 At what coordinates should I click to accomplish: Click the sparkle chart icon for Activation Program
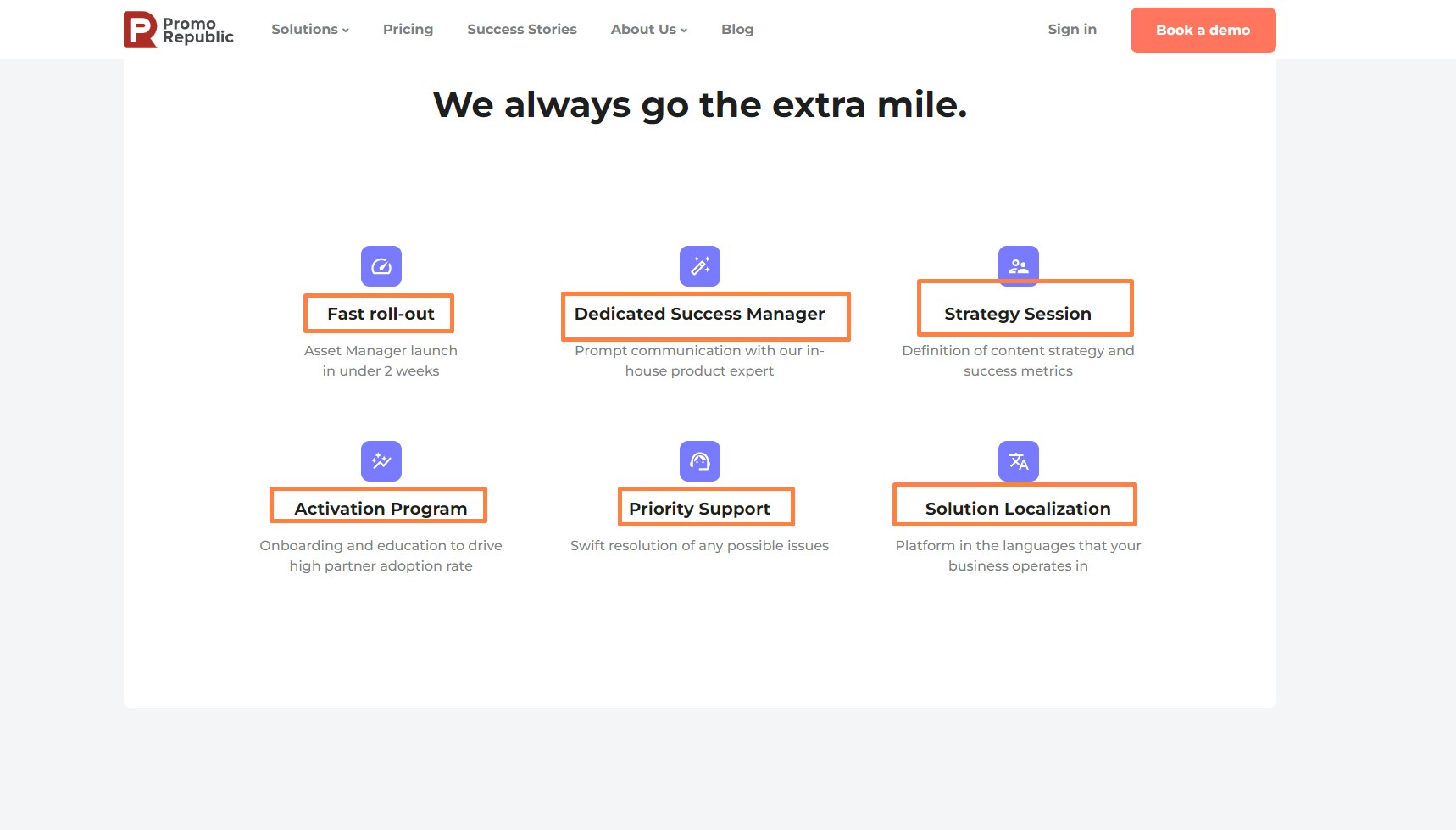click(381, 461)
